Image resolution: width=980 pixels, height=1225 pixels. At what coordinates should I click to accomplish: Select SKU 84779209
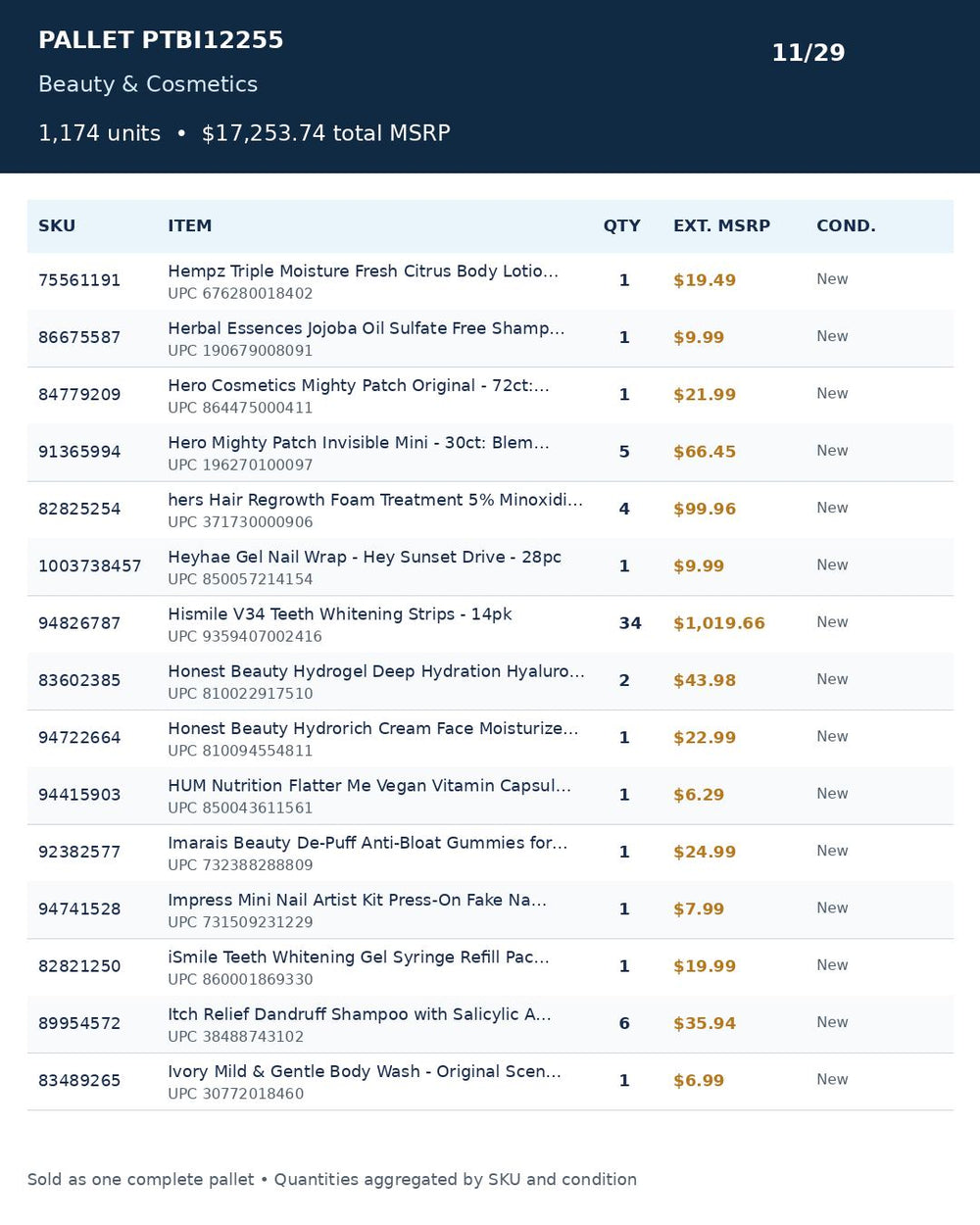coord(79,395)
